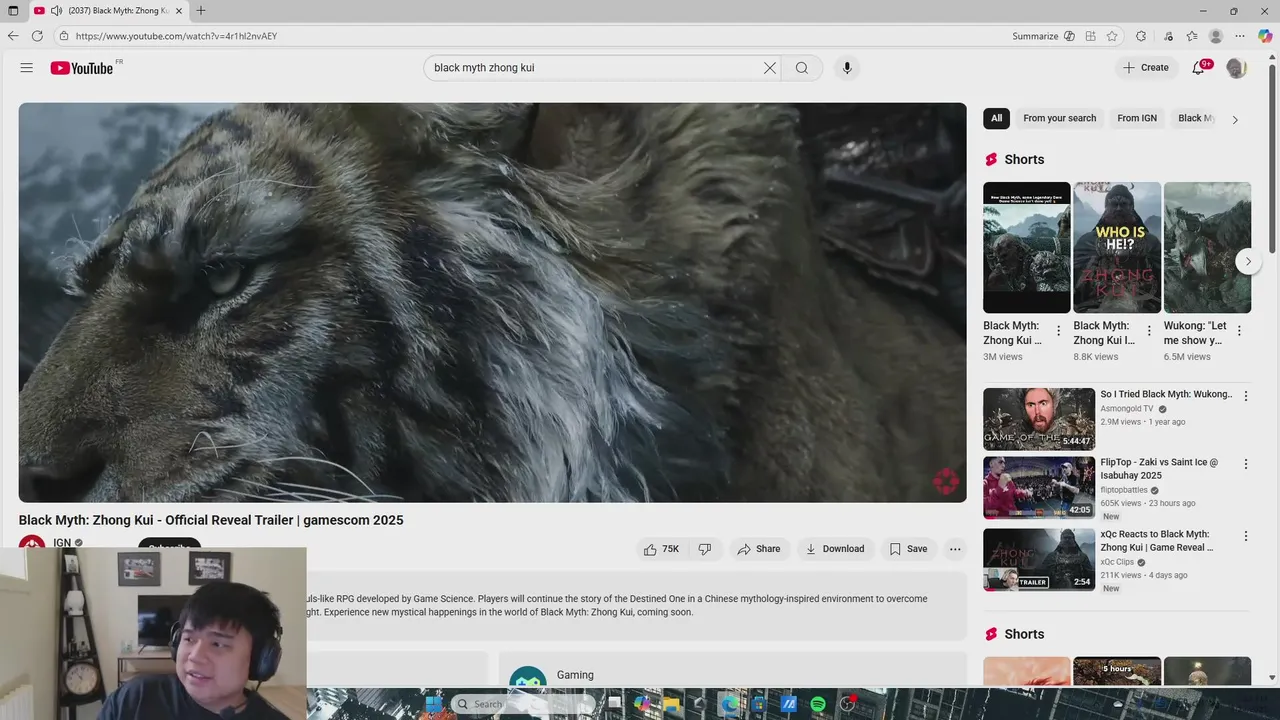Viewport: 1280px width, 720px height.
Task: Open options for 8.8K views Short
Action: pyautogui.click(x=1149, y=331)
